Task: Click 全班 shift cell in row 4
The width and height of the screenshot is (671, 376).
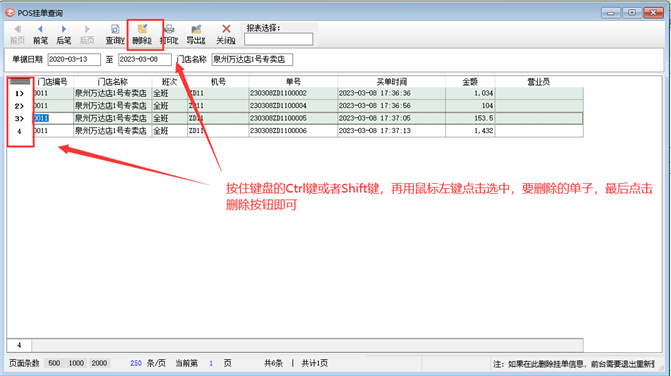Action: pos(169,131)
